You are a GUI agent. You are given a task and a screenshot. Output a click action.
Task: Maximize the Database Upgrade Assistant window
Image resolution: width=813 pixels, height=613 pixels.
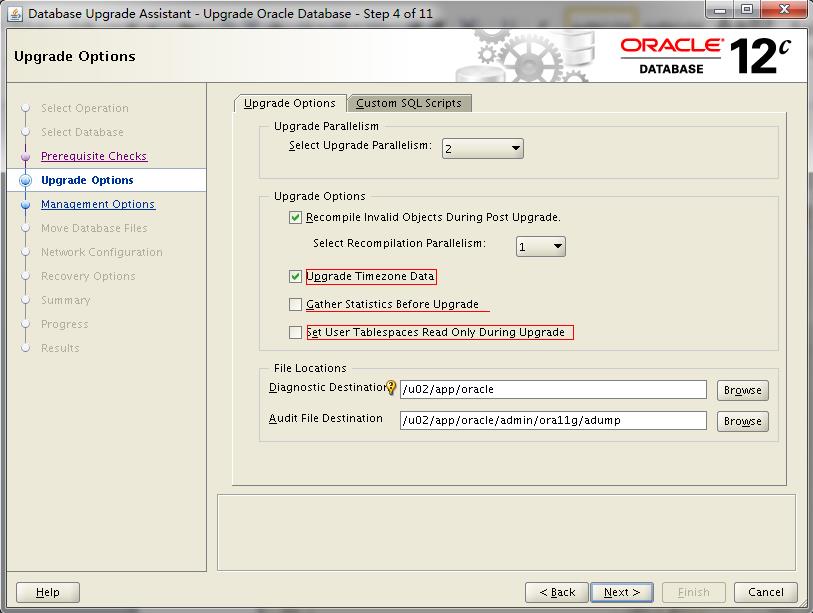click(746, 9)
